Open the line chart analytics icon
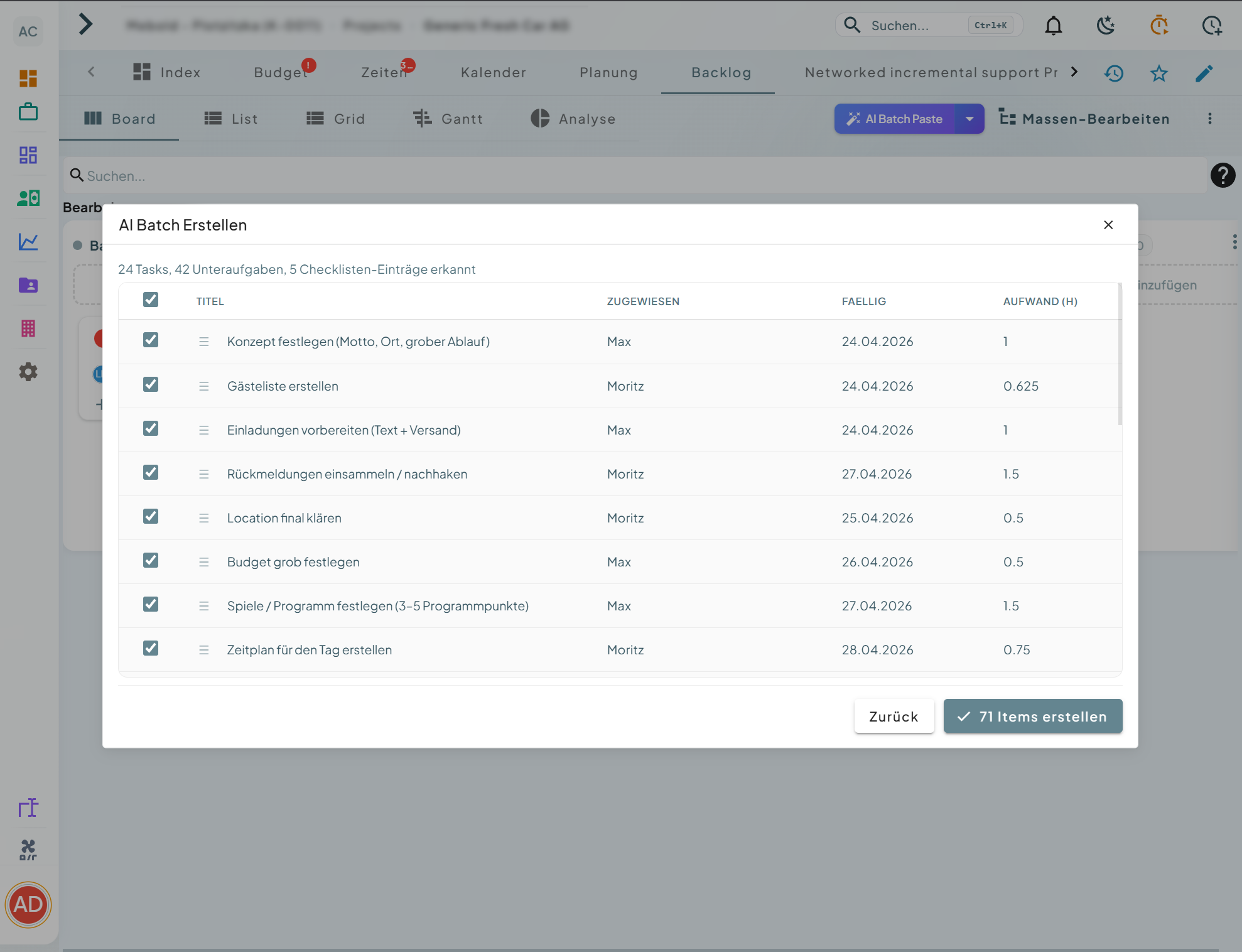1242x952 pixels. (28, 242)
